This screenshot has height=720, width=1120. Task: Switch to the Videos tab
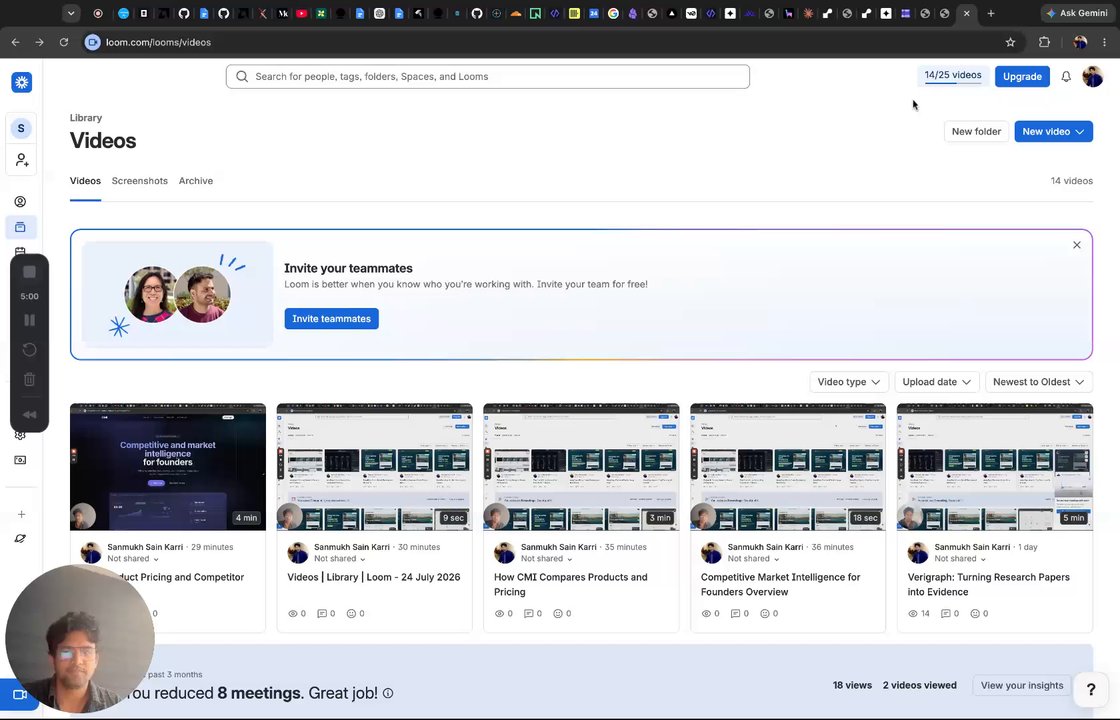(85, 181)
